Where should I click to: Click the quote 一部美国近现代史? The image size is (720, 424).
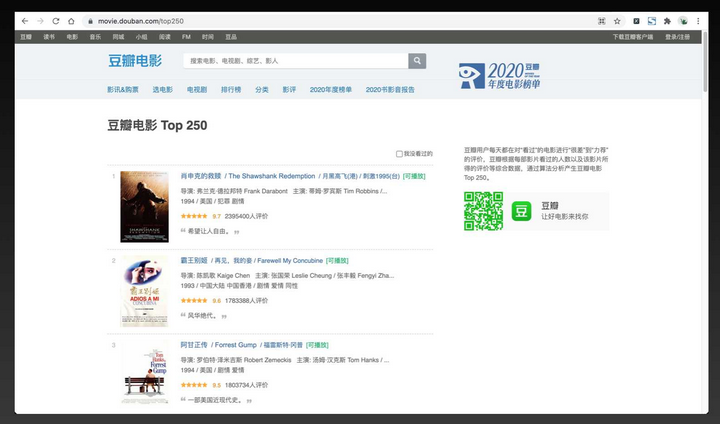[x=214, y=400]
